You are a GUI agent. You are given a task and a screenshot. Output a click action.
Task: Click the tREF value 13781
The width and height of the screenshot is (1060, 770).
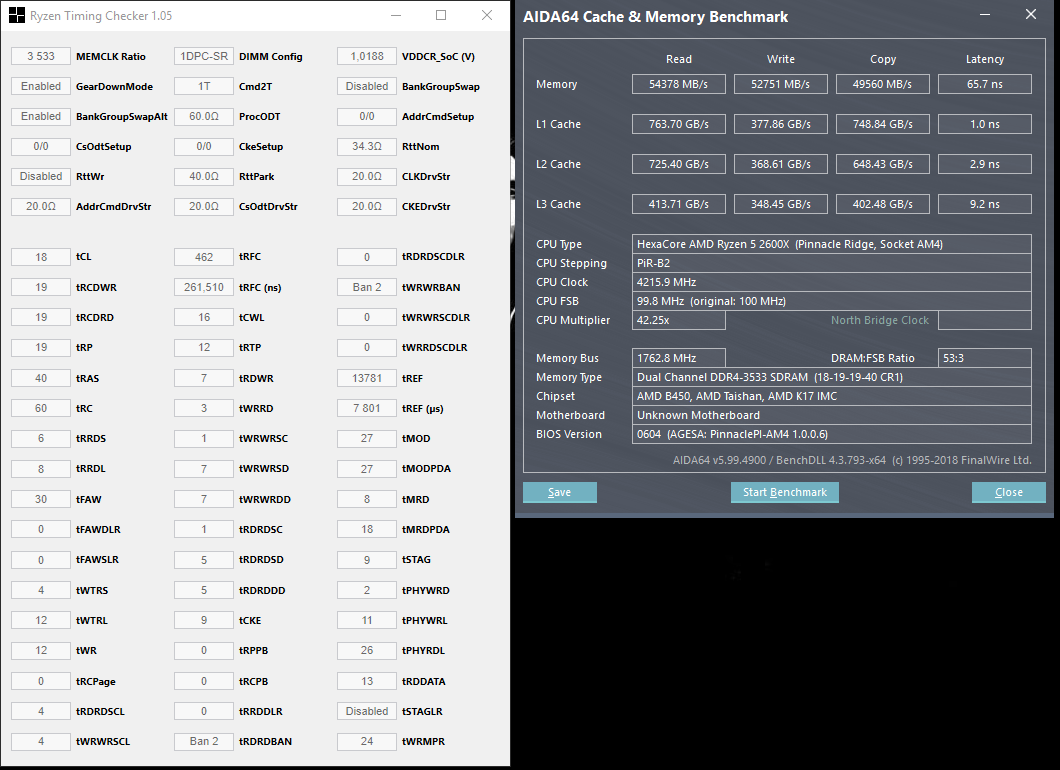point(366,378)
